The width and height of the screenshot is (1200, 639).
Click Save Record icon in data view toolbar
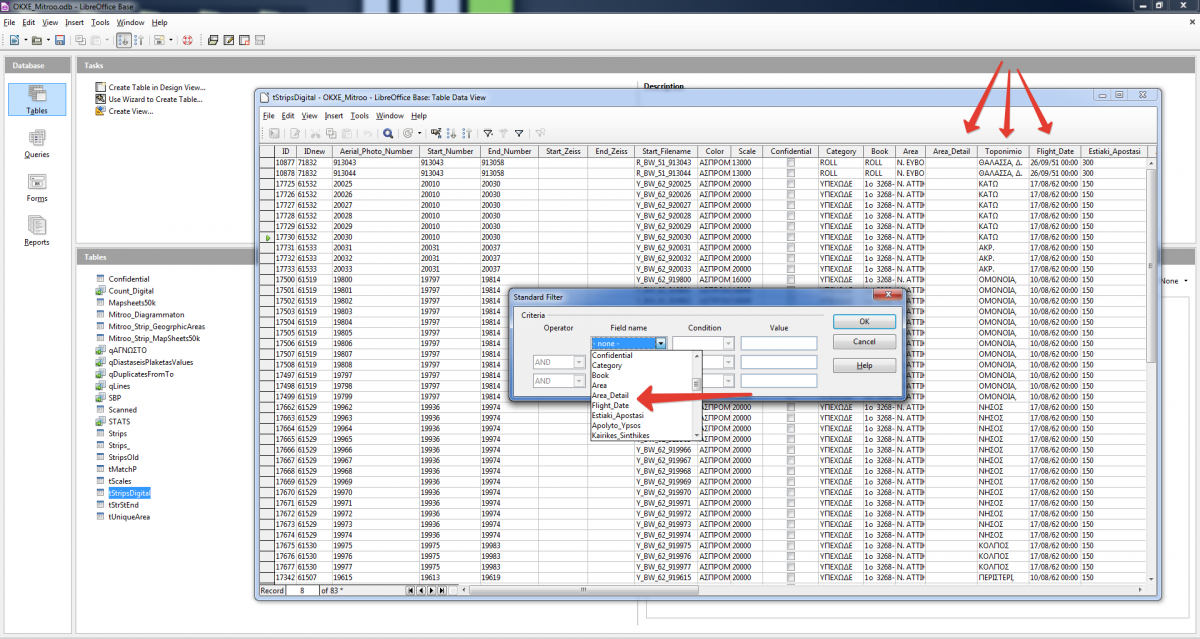tap(274, 133)
